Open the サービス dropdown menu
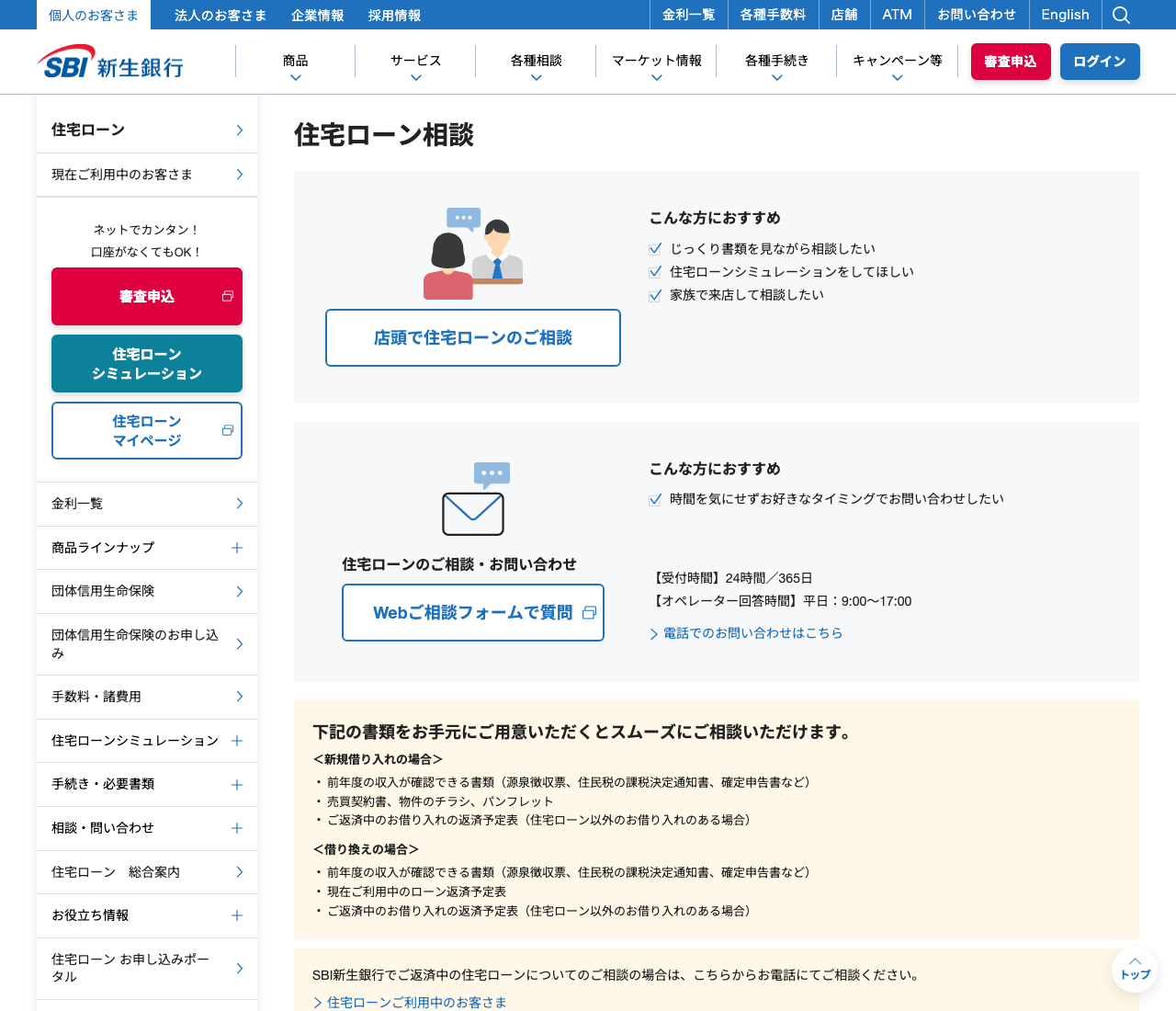The image size is (1176, 1011). 416,62
